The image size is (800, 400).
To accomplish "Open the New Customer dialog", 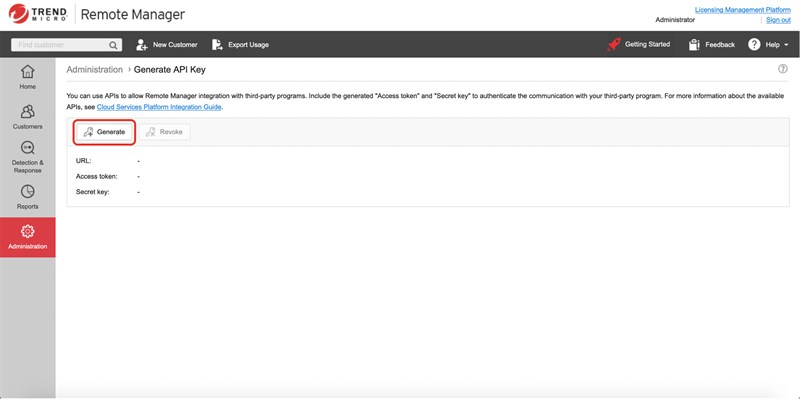I will click(x=166, y=45).
